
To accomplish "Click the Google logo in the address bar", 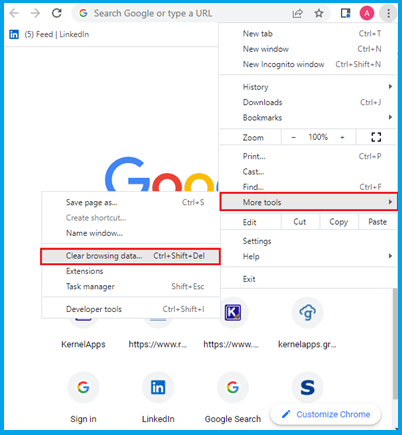I will click(83, 13).
